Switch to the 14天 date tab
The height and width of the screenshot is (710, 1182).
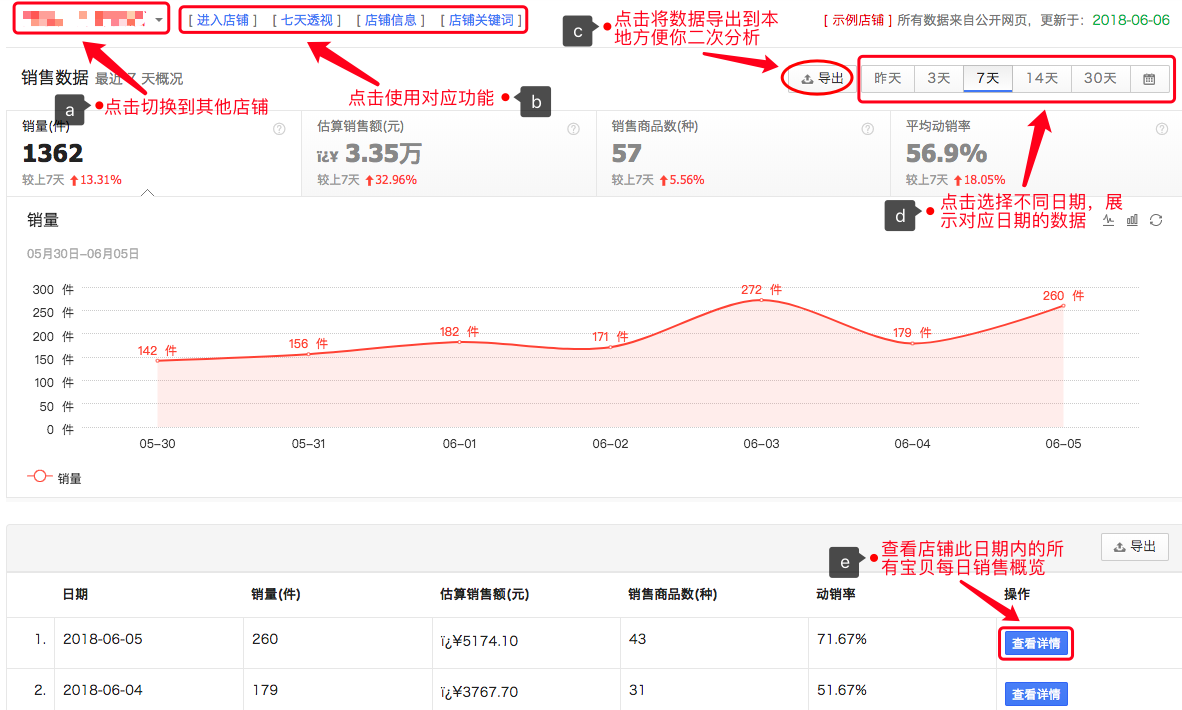[x=1042, y=78]
